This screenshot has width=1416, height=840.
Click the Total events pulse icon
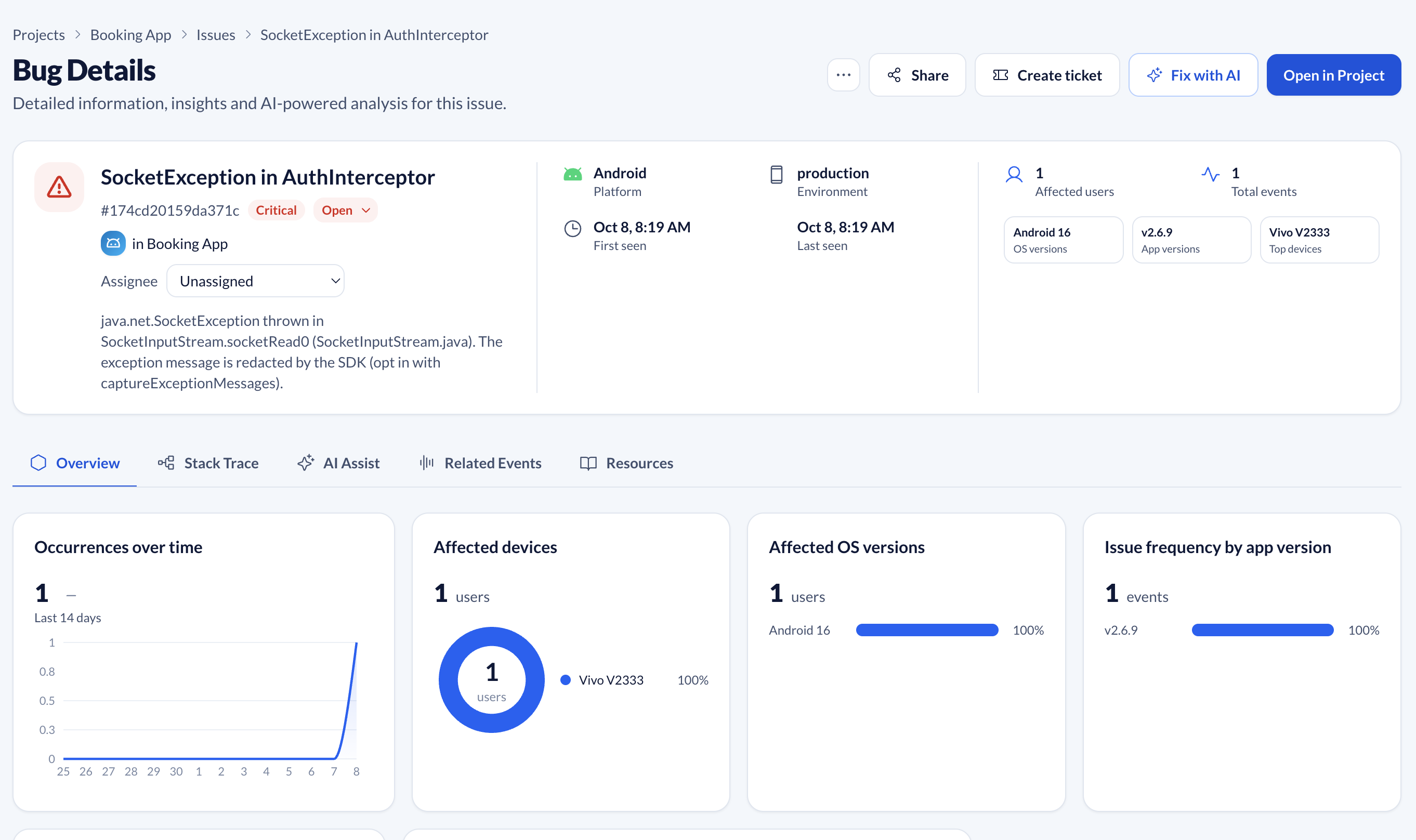(x=1211, y=174)
